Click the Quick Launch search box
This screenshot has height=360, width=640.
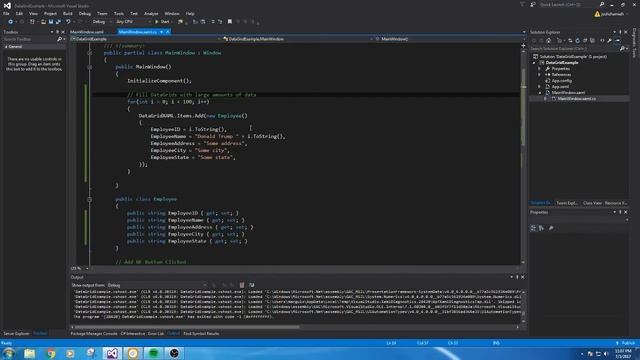569,4
